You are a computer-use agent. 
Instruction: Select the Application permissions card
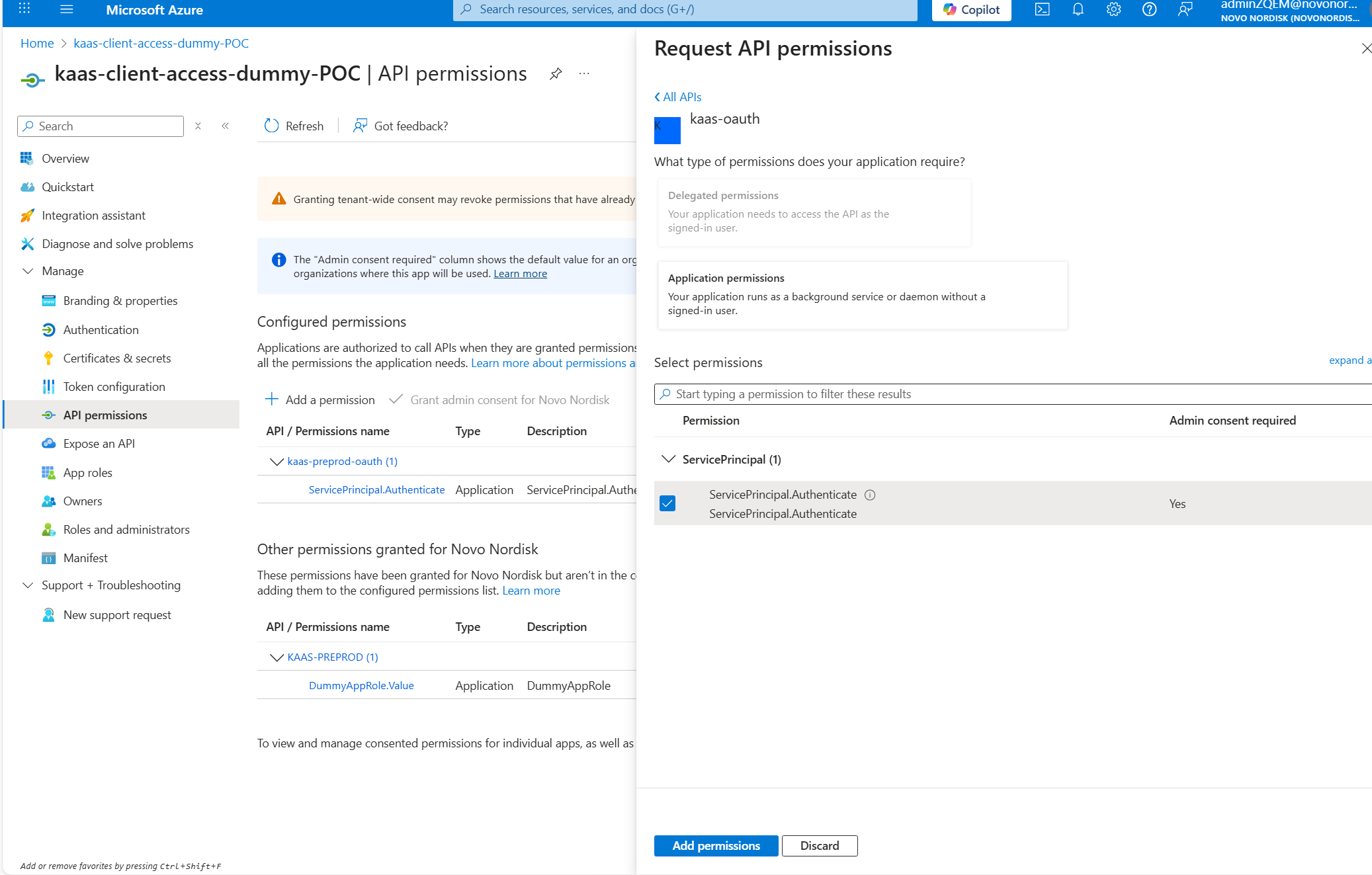click(x=863, y=295)
